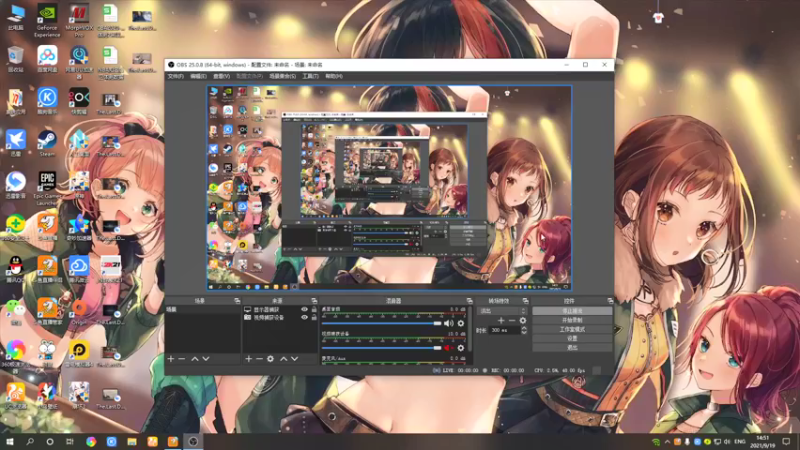
Task: Open taskbar search magnifier
Action: coord(30,441)
